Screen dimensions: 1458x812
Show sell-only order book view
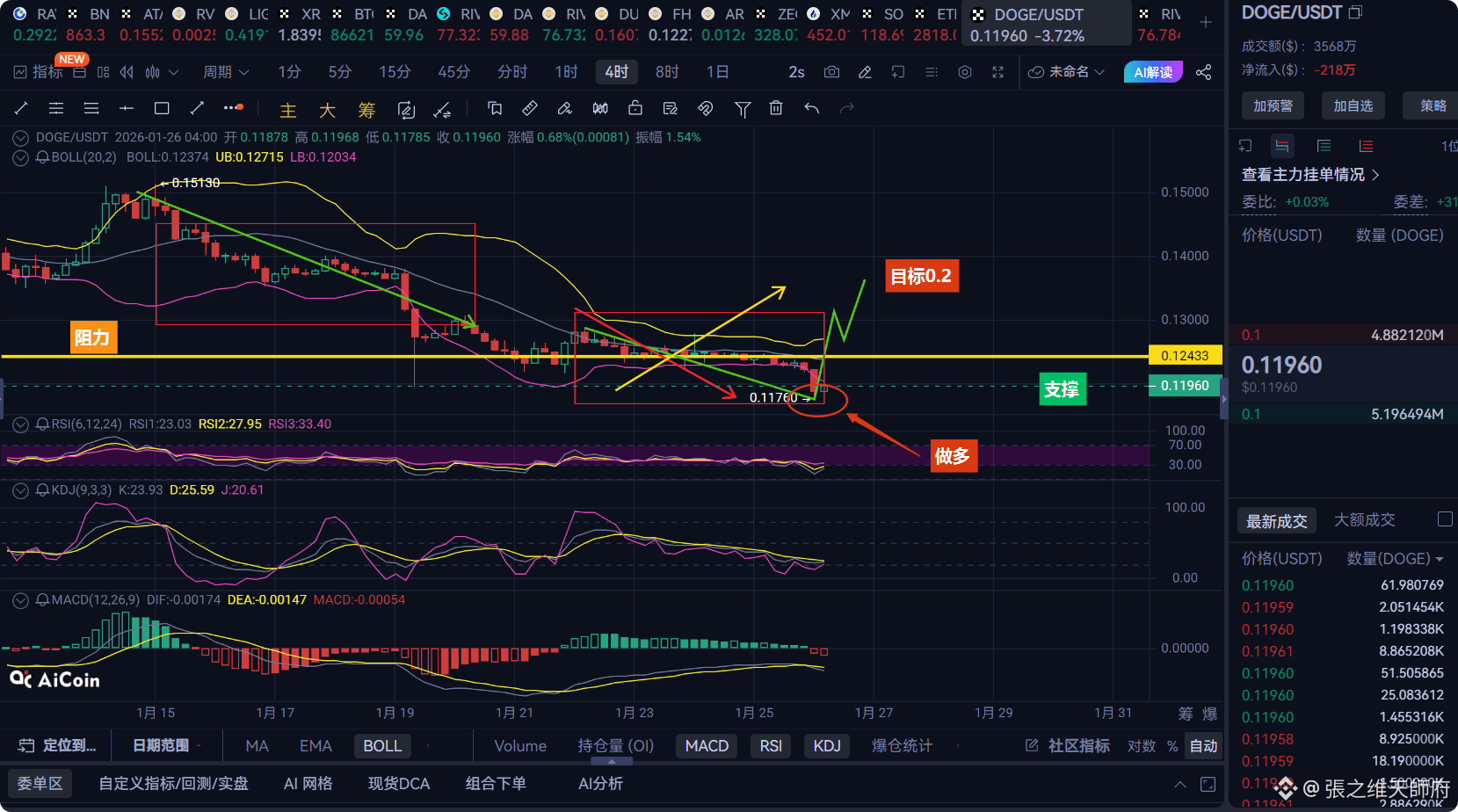coord(1366,146)
